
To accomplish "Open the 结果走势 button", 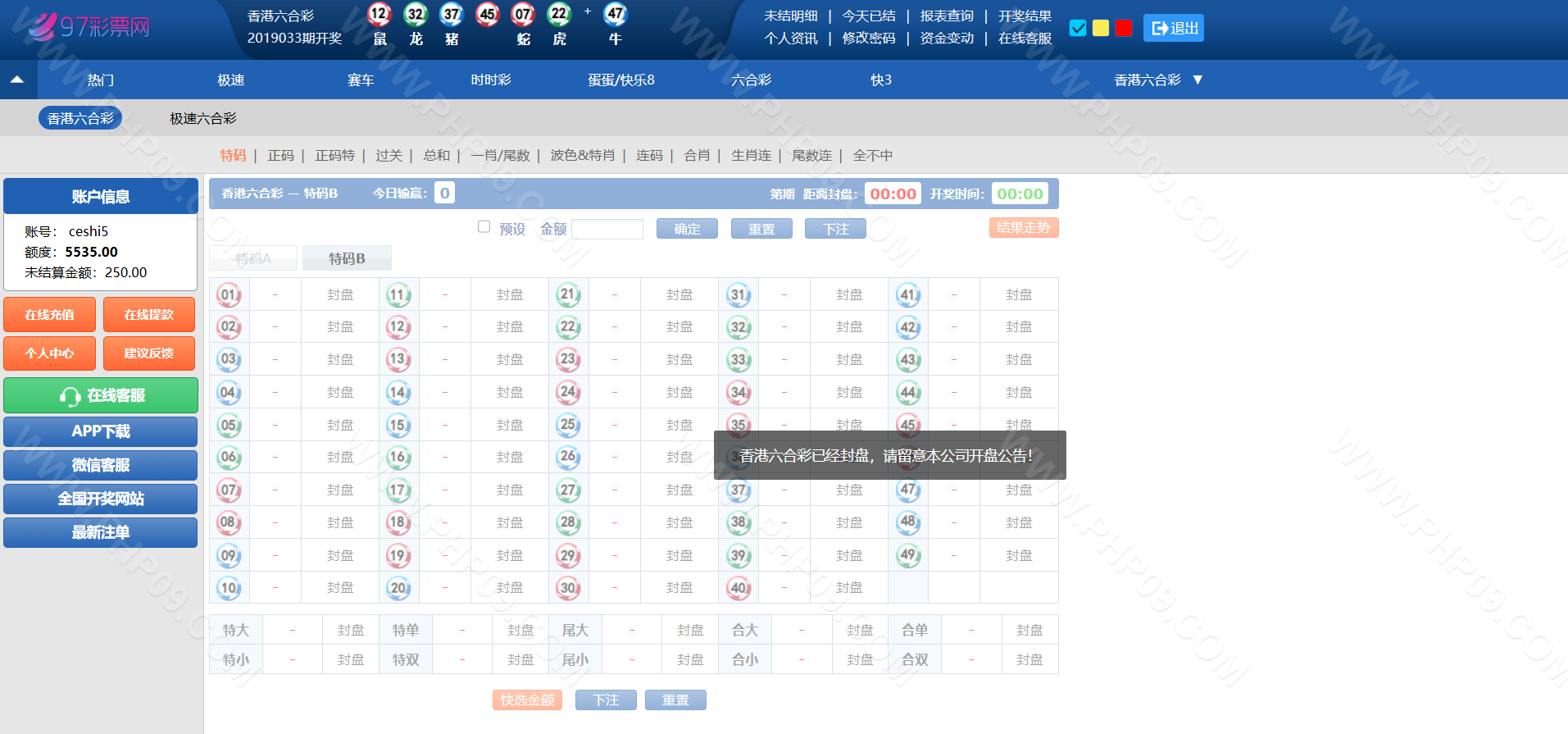I will pos(1023,227).
